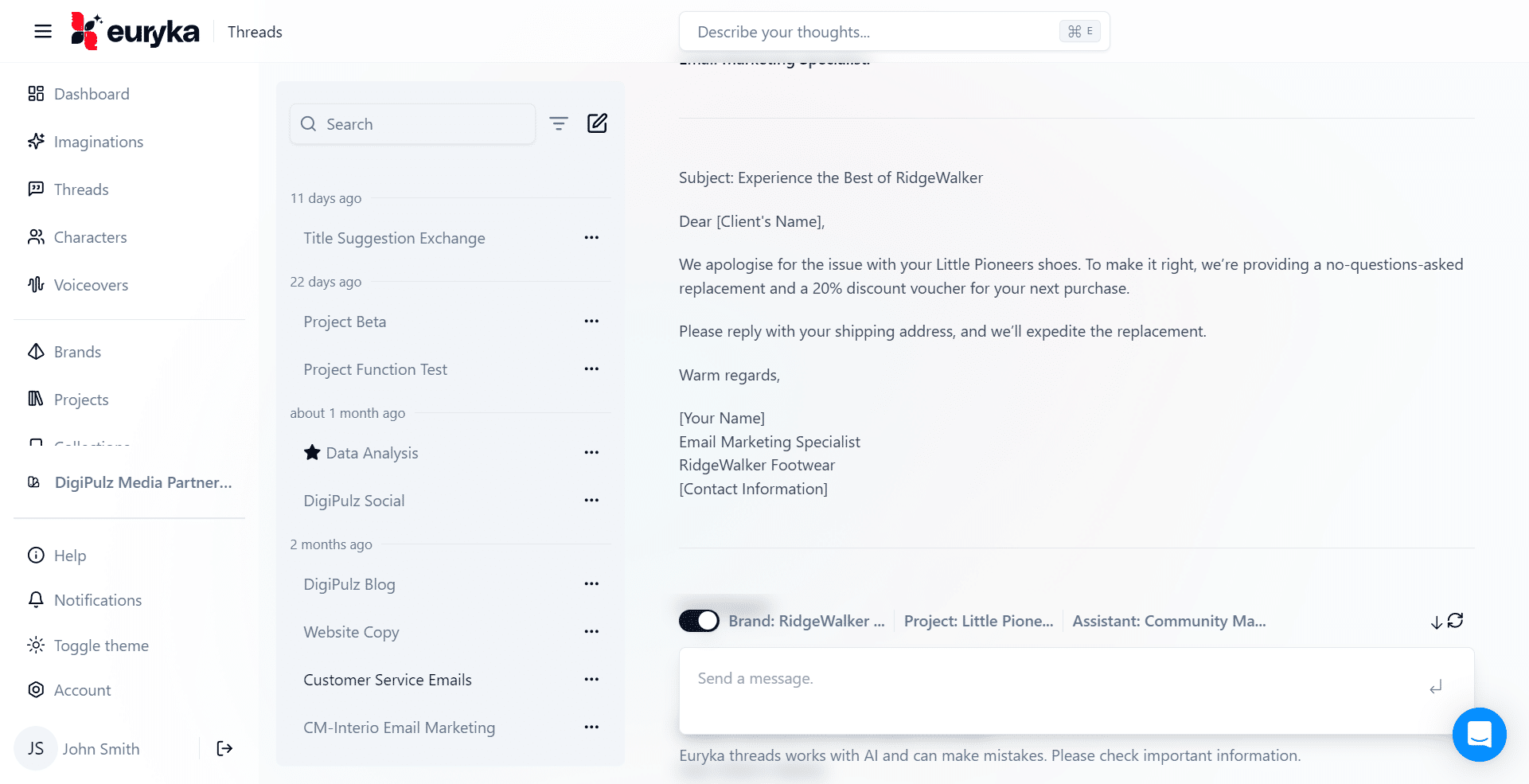Screen dimensions: 1529x784
Task: Click the logout icon next to John Smith
Action: [224, 748]
